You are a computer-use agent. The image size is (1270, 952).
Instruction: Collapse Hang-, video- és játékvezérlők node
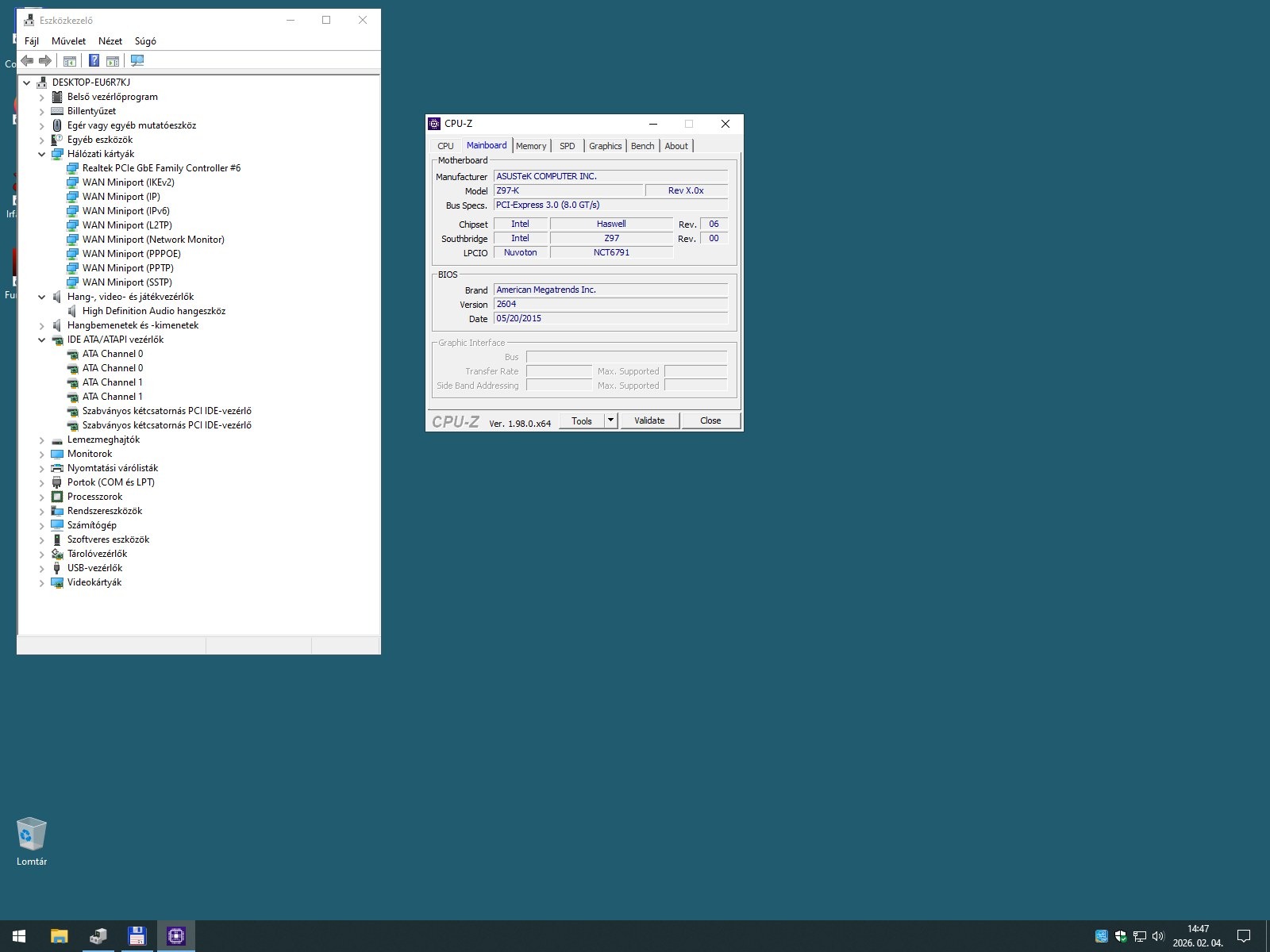pos(42,297)
